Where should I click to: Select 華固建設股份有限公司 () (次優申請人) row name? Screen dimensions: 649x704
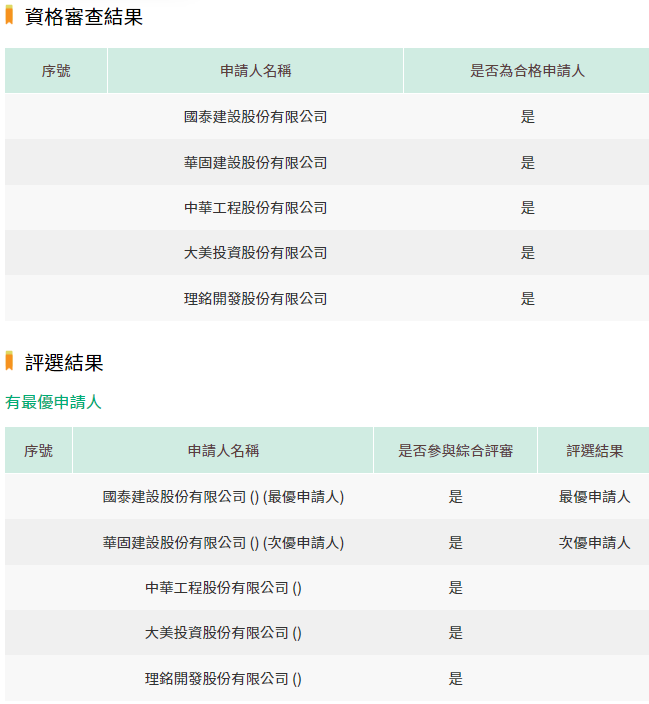click(x=223, y=543)
